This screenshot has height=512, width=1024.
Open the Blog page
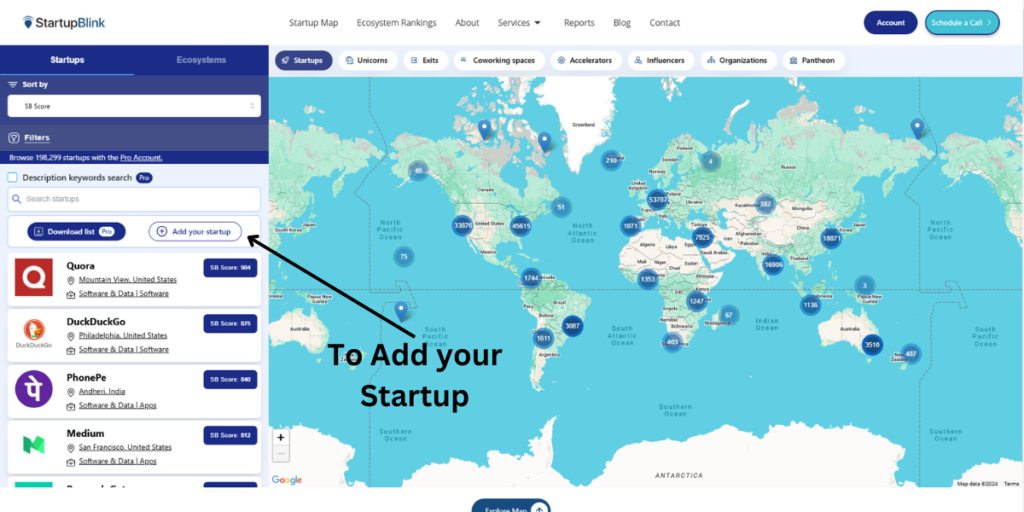(622, 22)
